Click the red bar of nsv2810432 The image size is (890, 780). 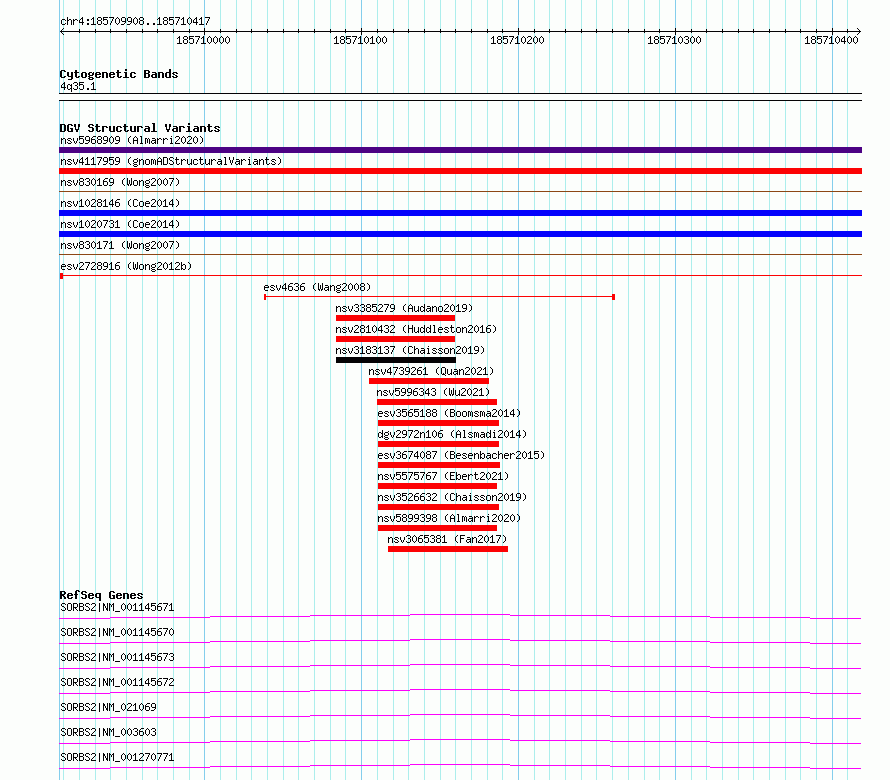click(395, 339)
